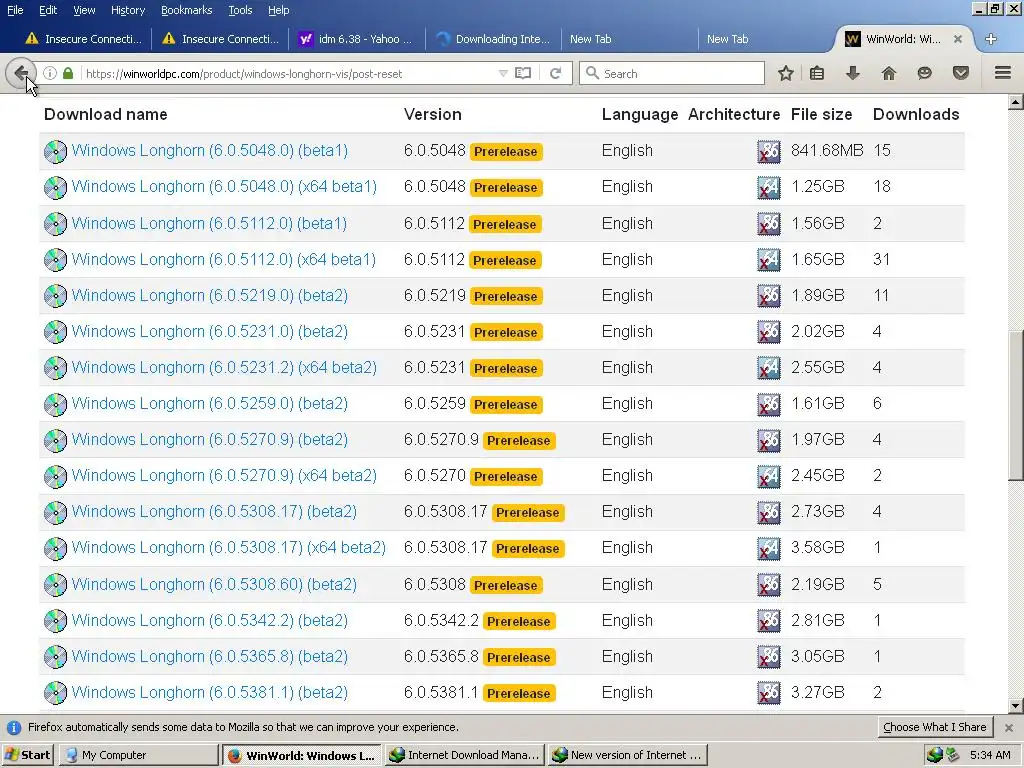
Task: Show bookmarks list icon
Action: point(817,73)
